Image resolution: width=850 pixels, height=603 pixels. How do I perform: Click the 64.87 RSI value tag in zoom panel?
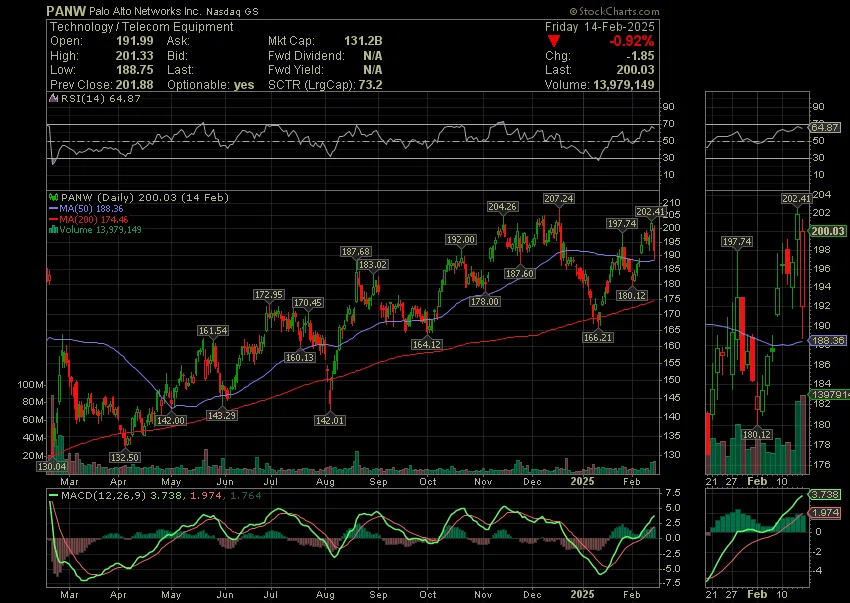pos(825,127)
